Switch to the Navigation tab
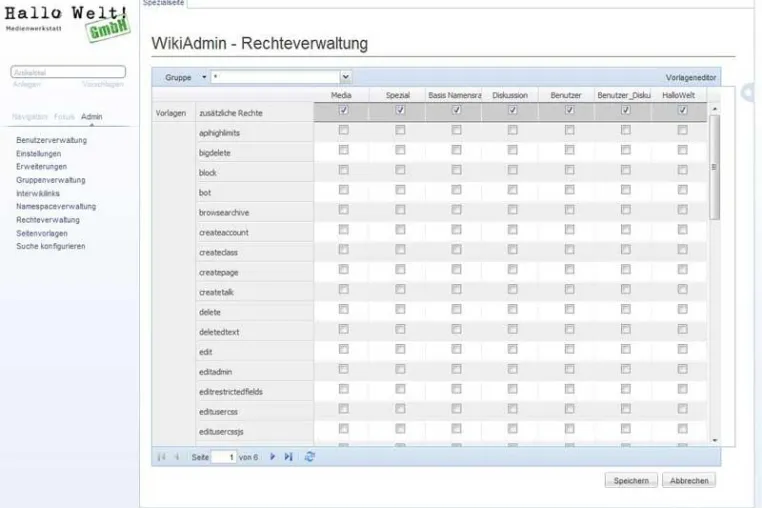Screen dimensions: 762x508 (x=30, y=117)
